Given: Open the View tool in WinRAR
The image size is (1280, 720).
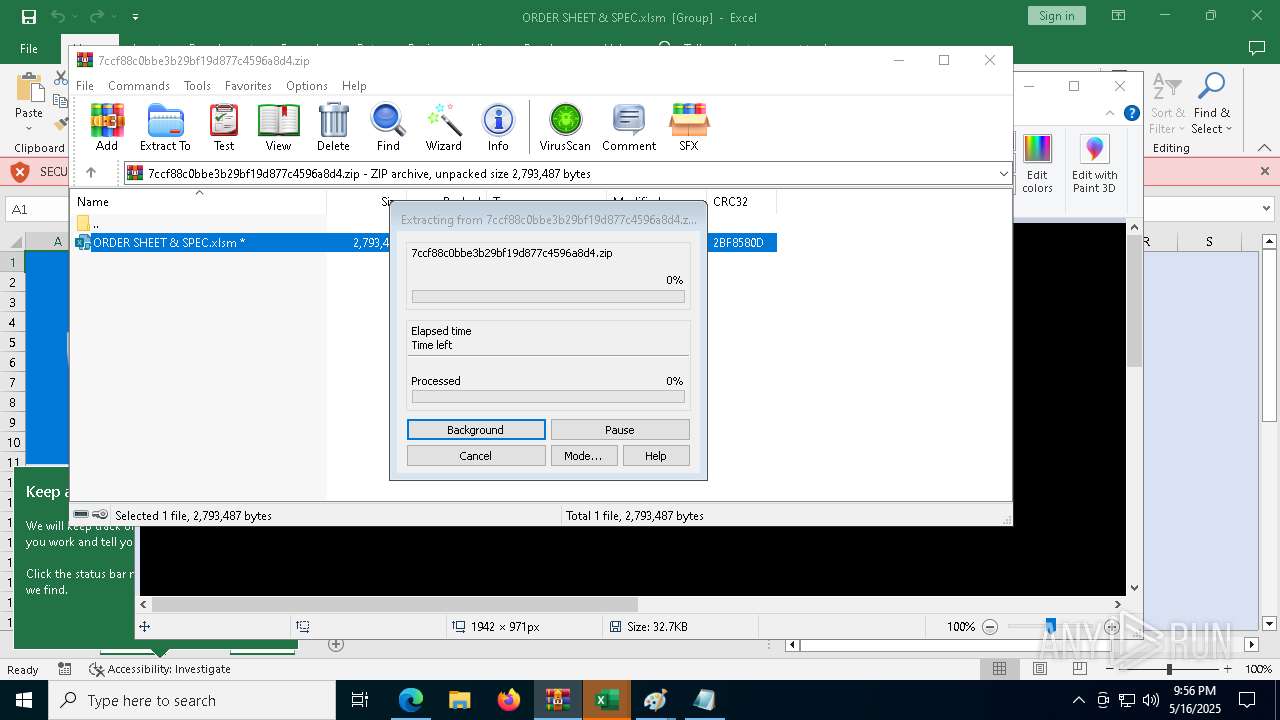Looking at the screenshot, I should 278,127.
